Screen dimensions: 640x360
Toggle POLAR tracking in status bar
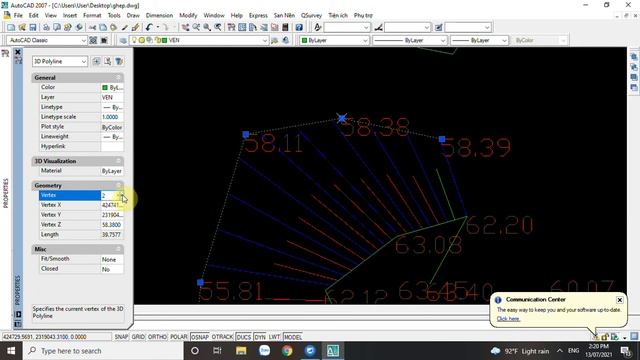tap(178, 337)
